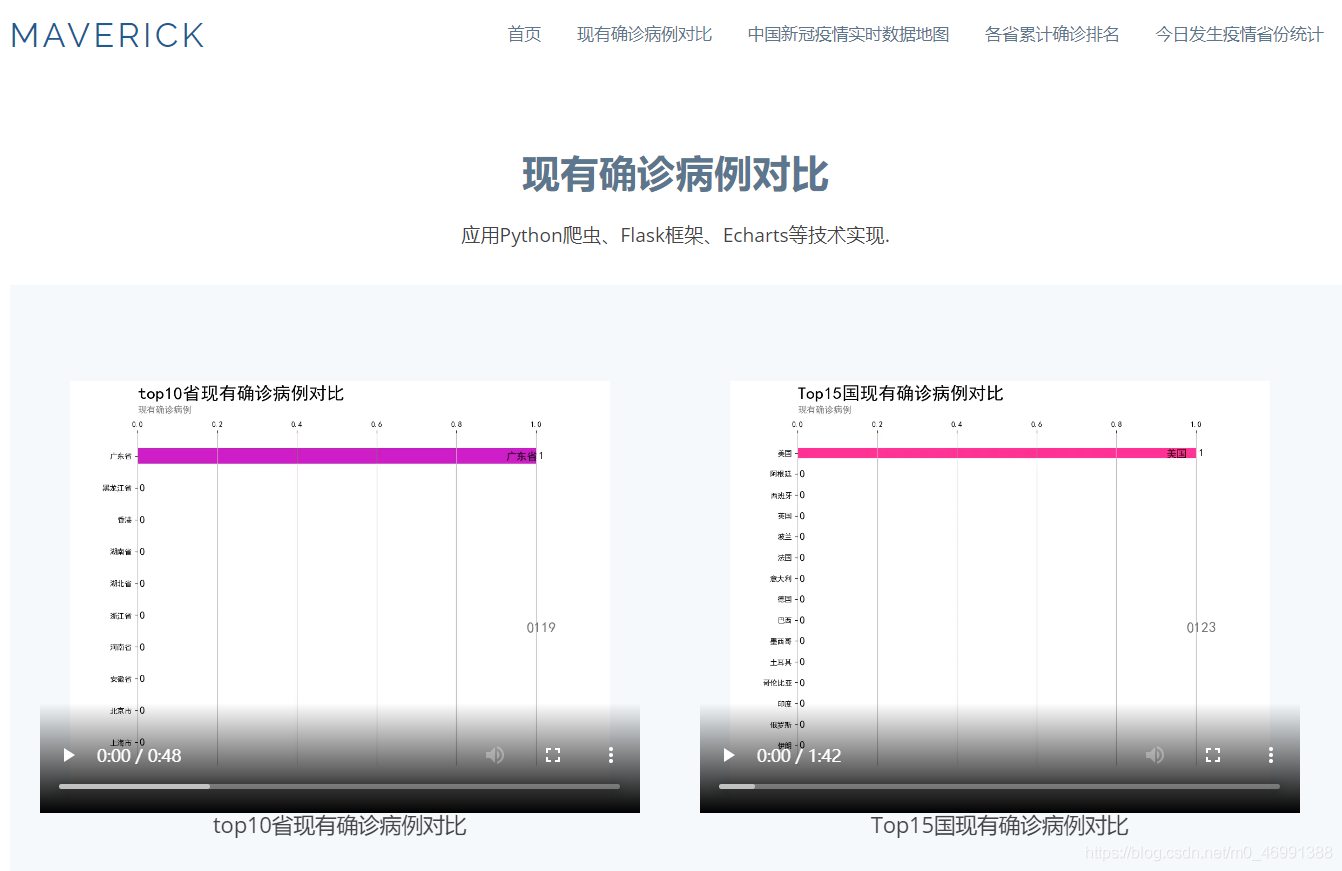1342x871 pixels.
Task: Click the MAVERICK logo
Action: [108, 36]
